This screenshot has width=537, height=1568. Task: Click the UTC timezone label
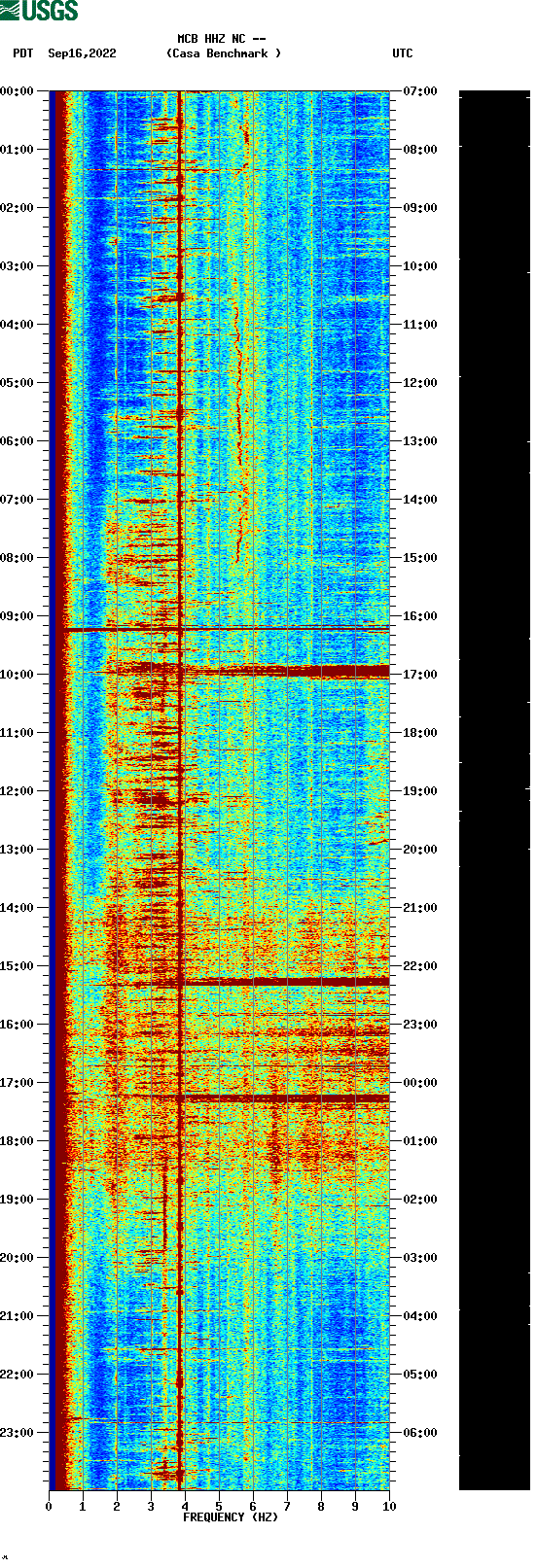coord(403,53)
